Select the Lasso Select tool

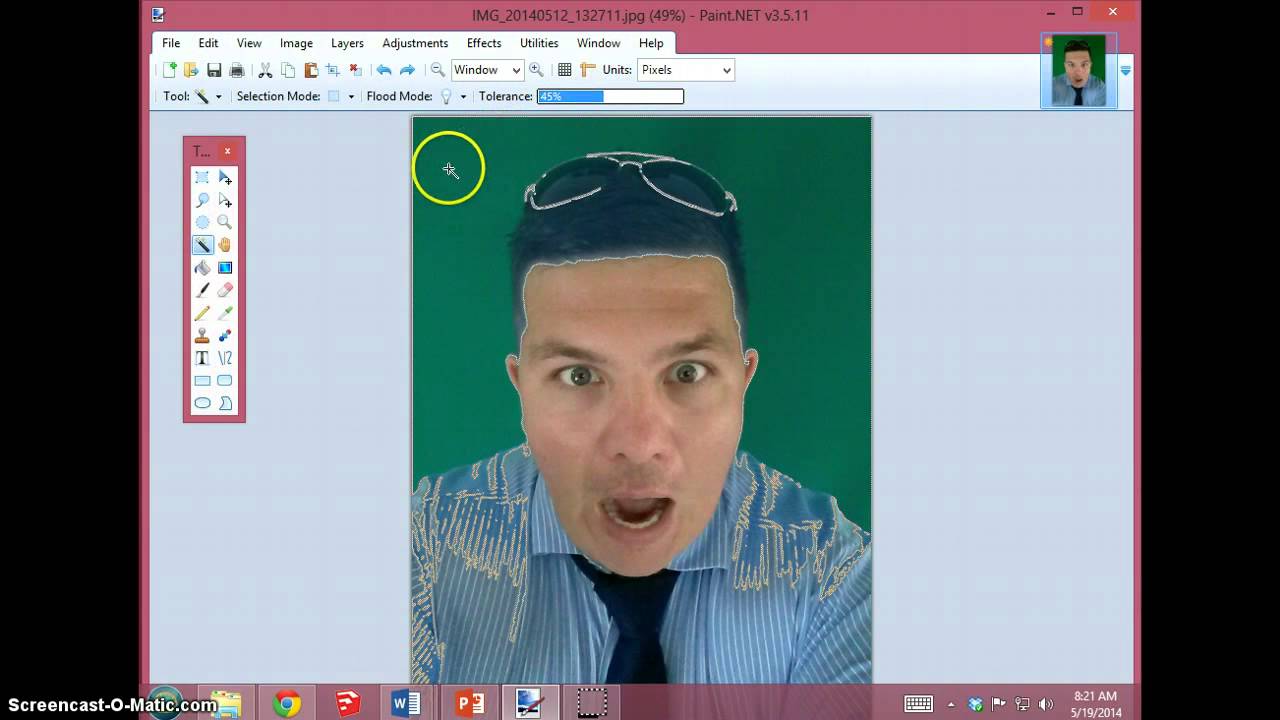tap(202, 200)
